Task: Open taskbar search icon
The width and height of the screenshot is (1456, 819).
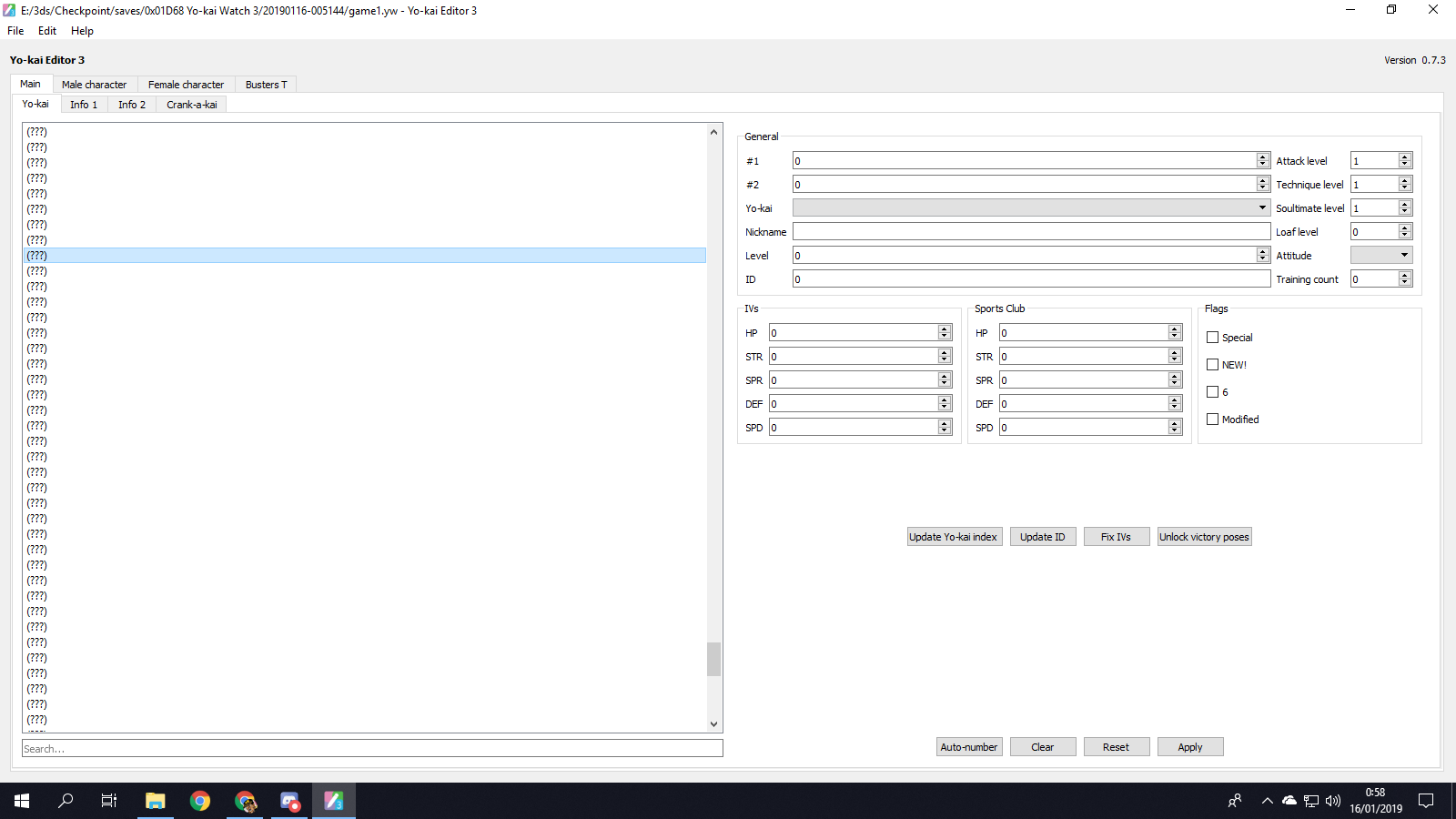Action: pos(66,801)
